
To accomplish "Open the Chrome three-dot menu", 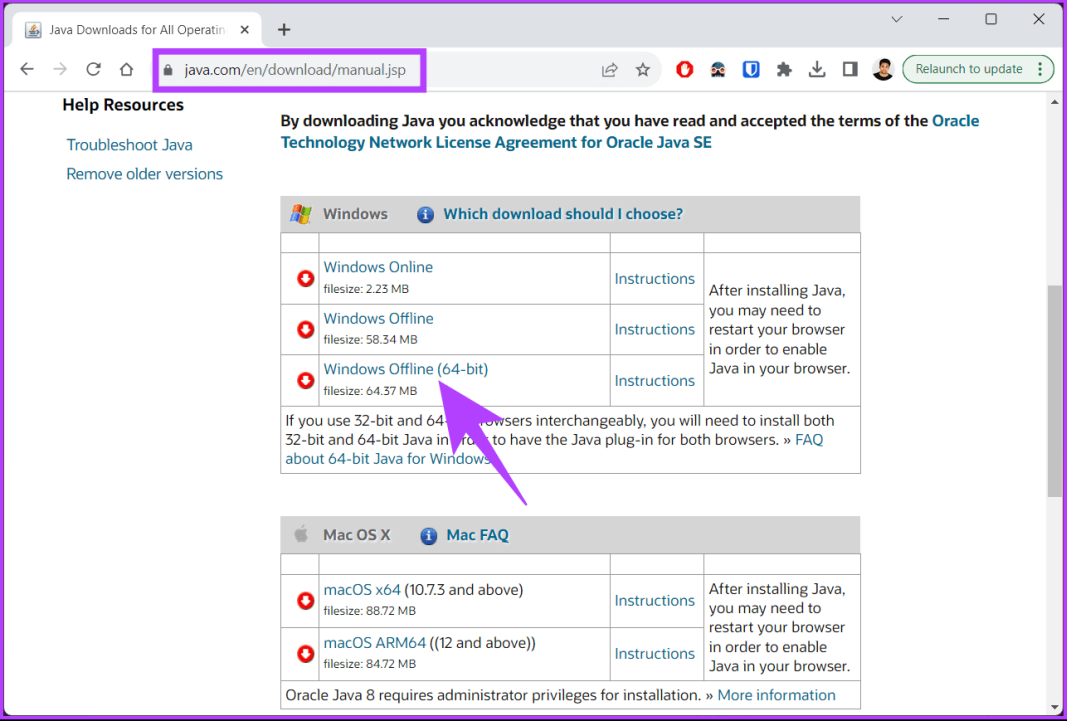I will tap(1040, 69).
